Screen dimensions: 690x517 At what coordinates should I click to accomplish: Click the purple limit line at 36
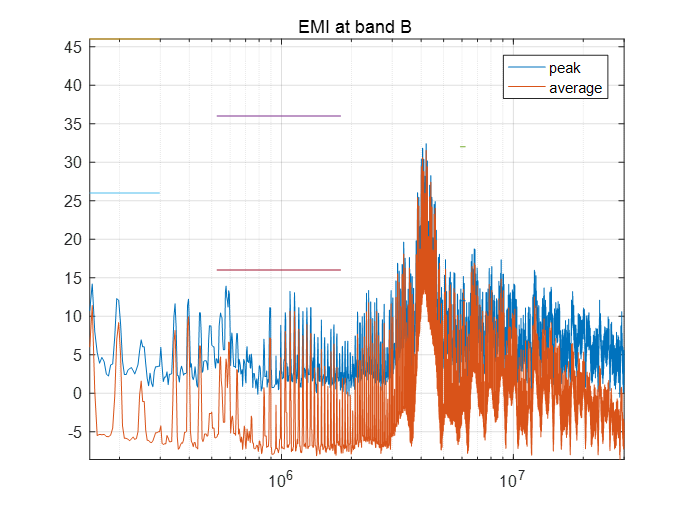[278, 116]
